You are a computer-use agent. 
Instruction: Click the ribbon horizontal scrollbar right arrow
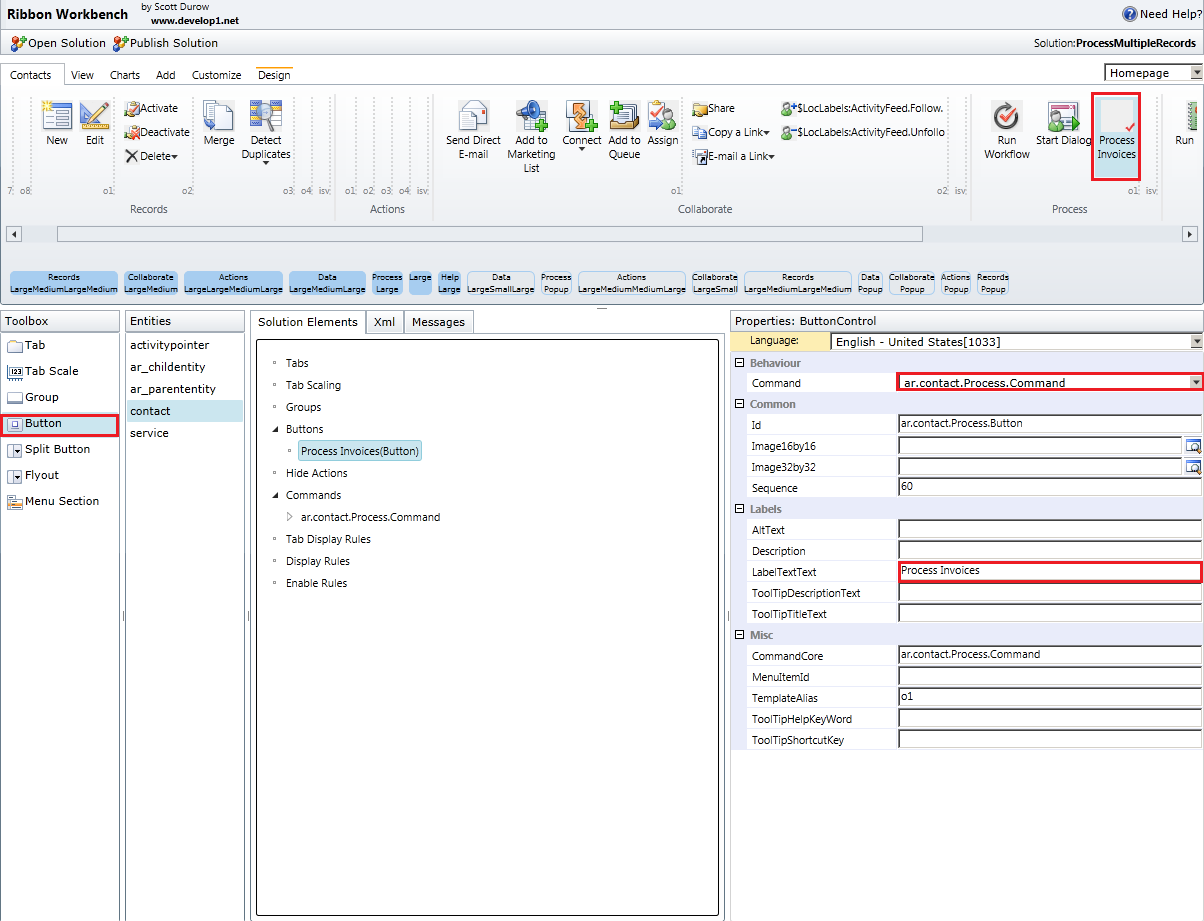pyautogui.click(x=1190, y=234)
